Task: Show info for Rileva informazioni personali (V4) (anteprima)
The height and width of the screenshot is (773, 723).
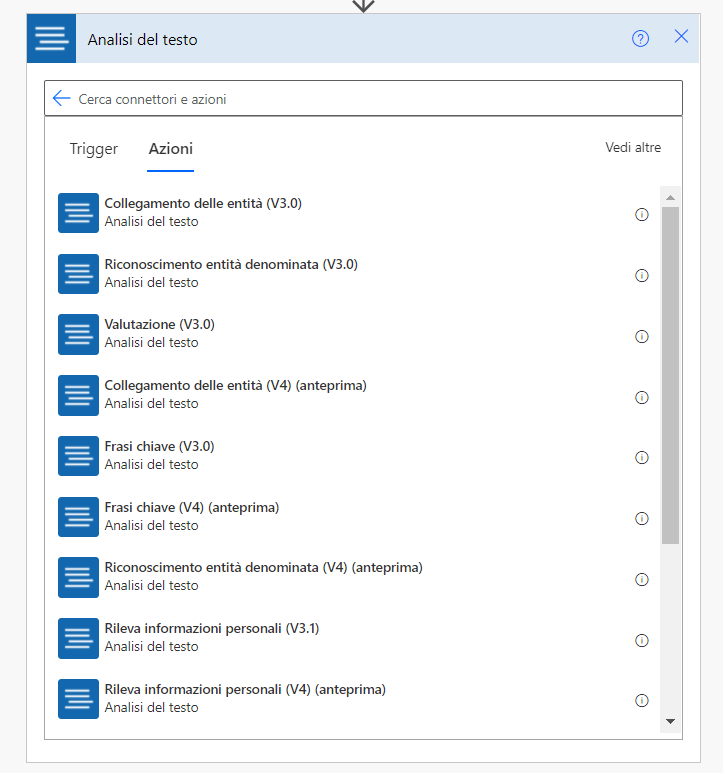Action: click(642, 701)
